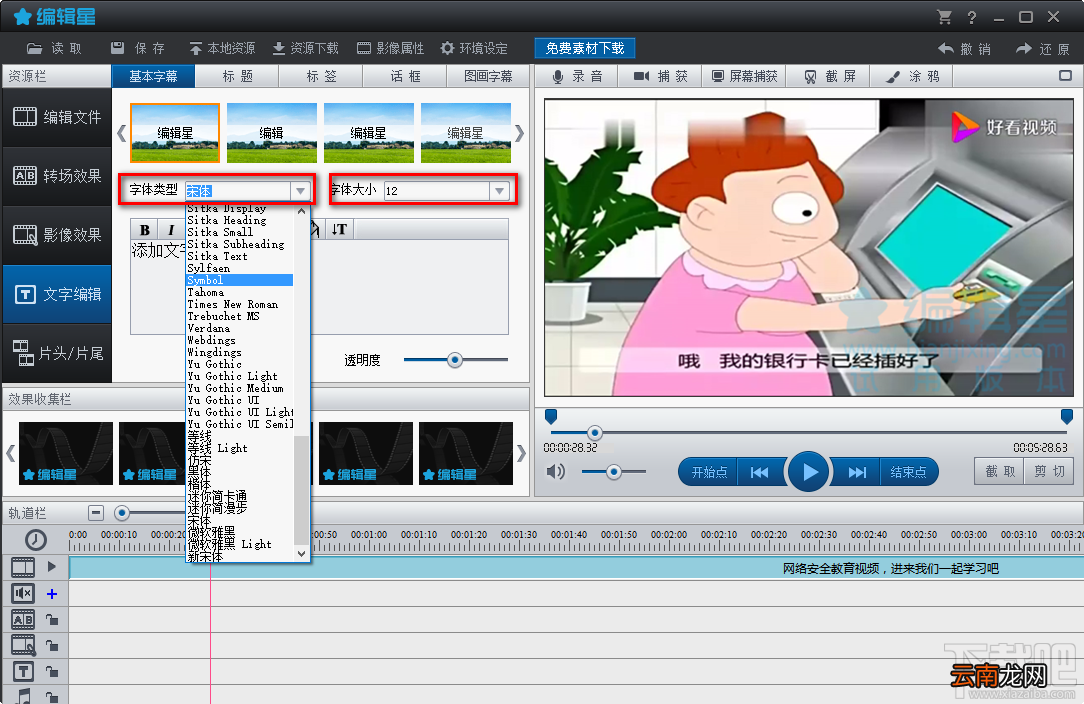This screenshot has height=704, width=1084.
Task: Open the 字体大小 font size dropdown arrow
Action: click(x=499, y=191)
